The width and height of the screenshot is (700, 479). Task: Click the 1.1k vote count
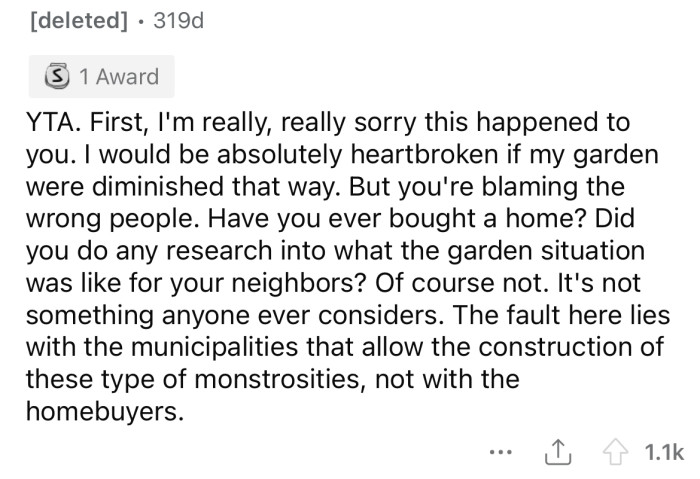(659, 453)
